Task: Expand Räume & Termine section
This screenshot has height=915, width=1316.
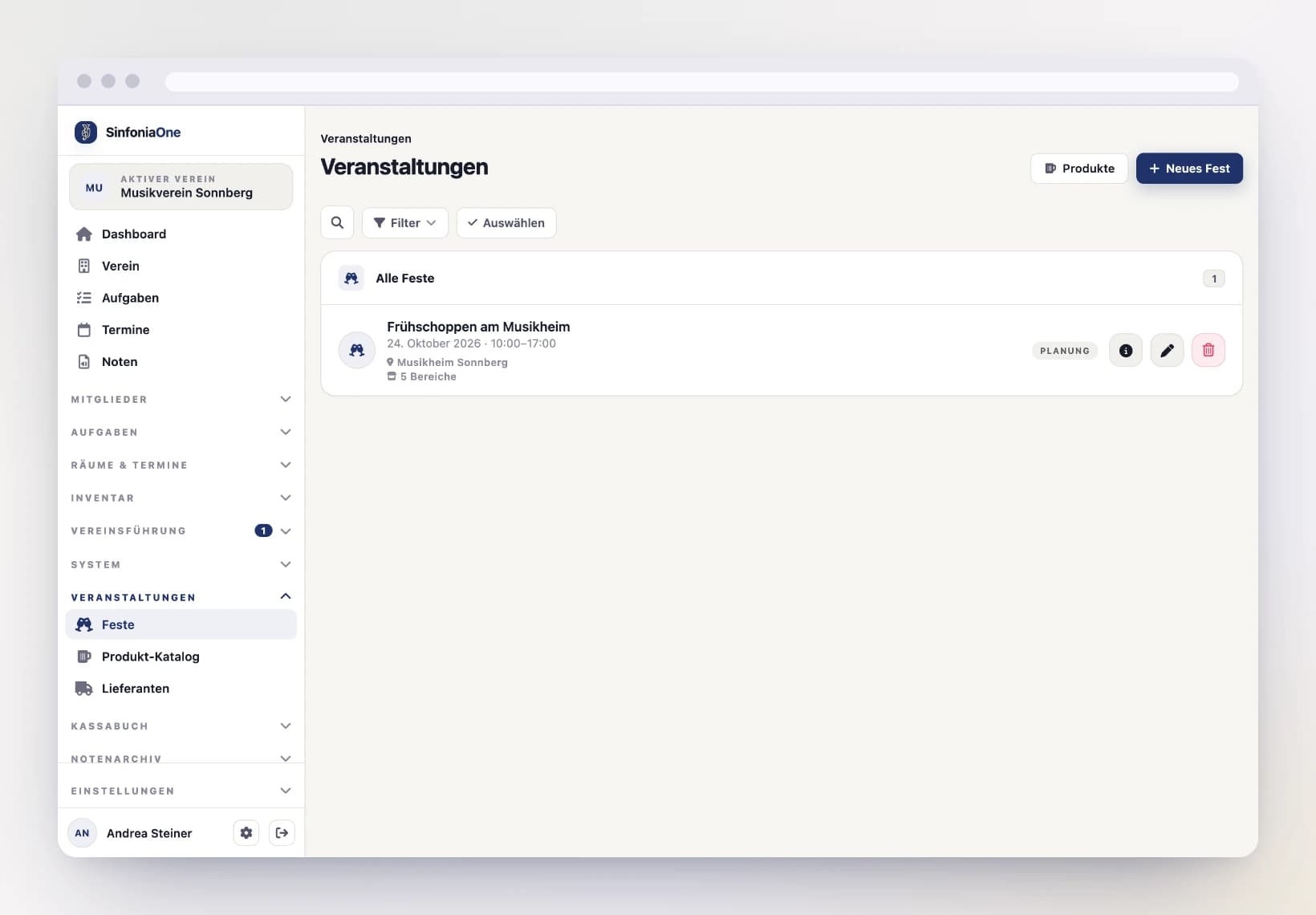Action: [x=181, y=466]
